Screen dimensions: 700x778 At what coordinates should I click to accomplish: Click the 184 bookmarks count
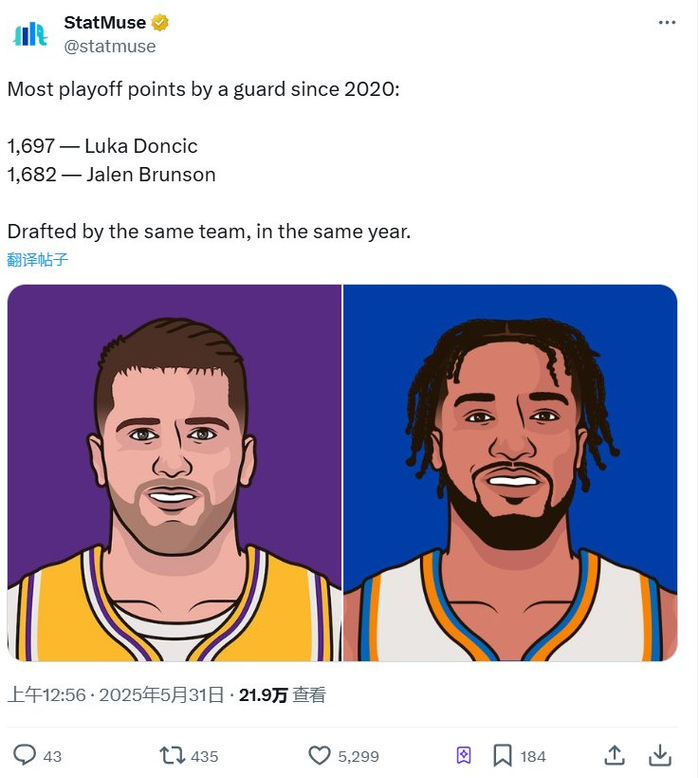click(533, 756)
